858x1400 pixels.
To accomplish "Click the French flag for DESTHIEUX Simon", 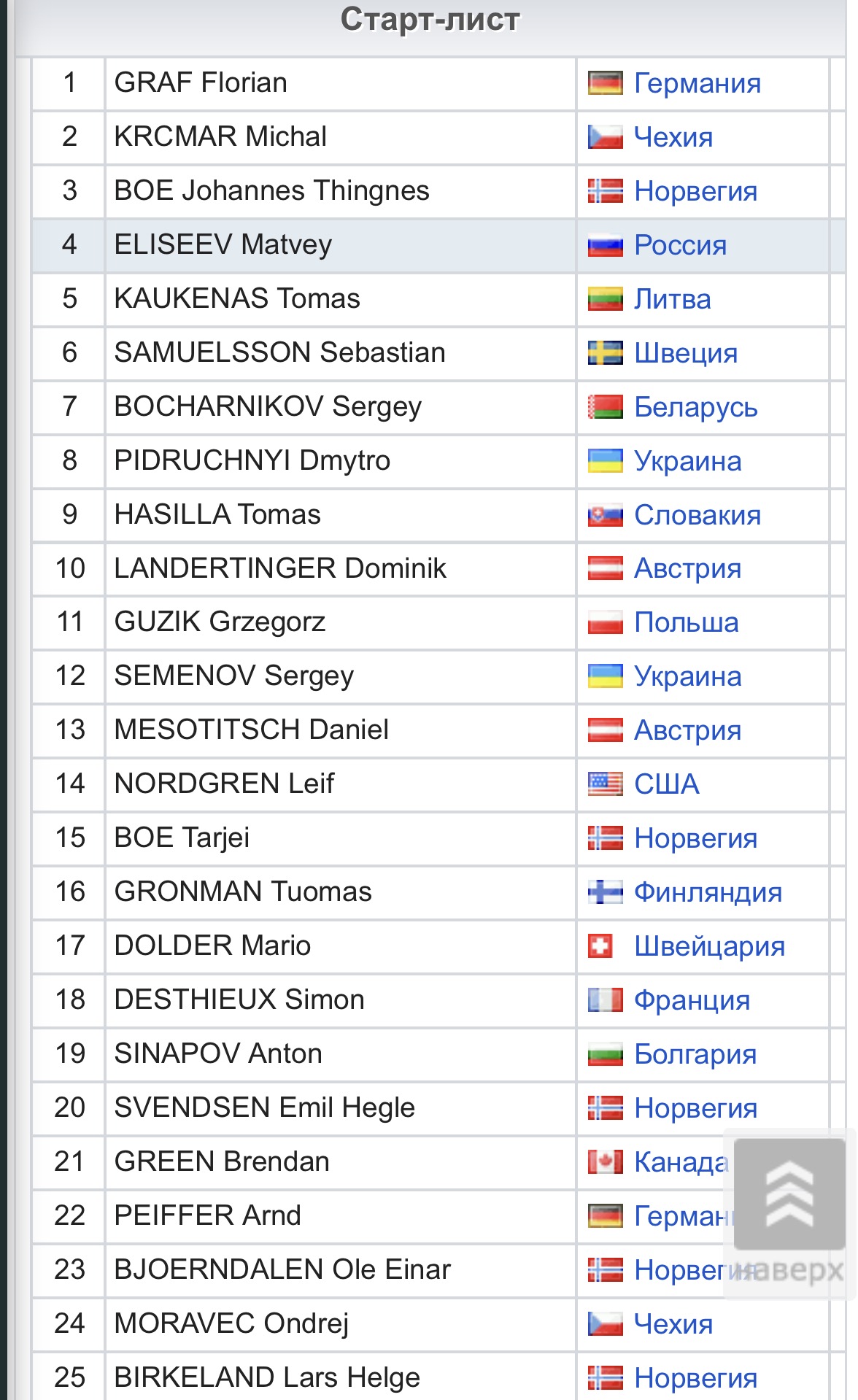I will coord(605,1001).
